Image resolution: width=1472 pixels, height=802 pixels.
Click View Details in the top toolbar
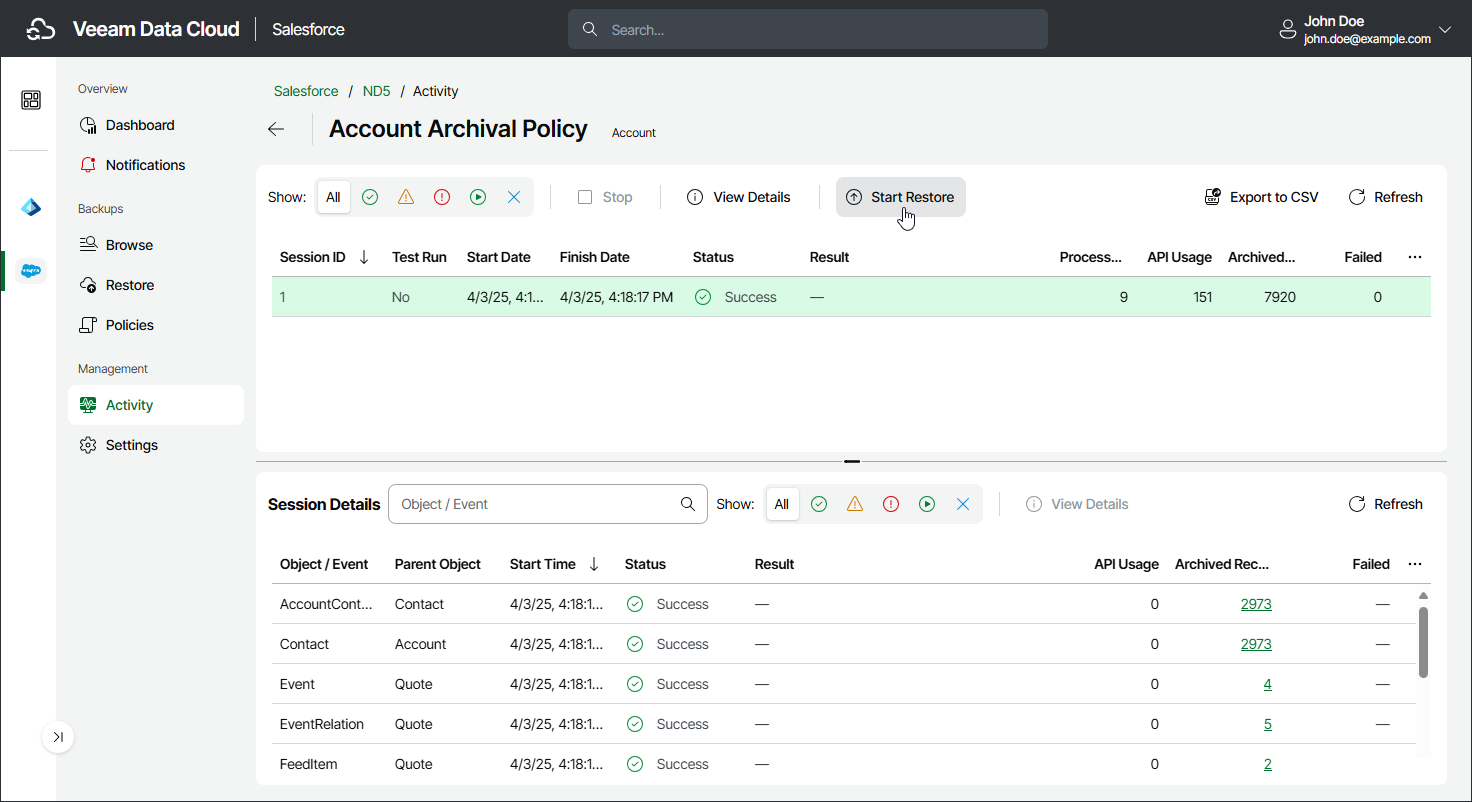739,197
